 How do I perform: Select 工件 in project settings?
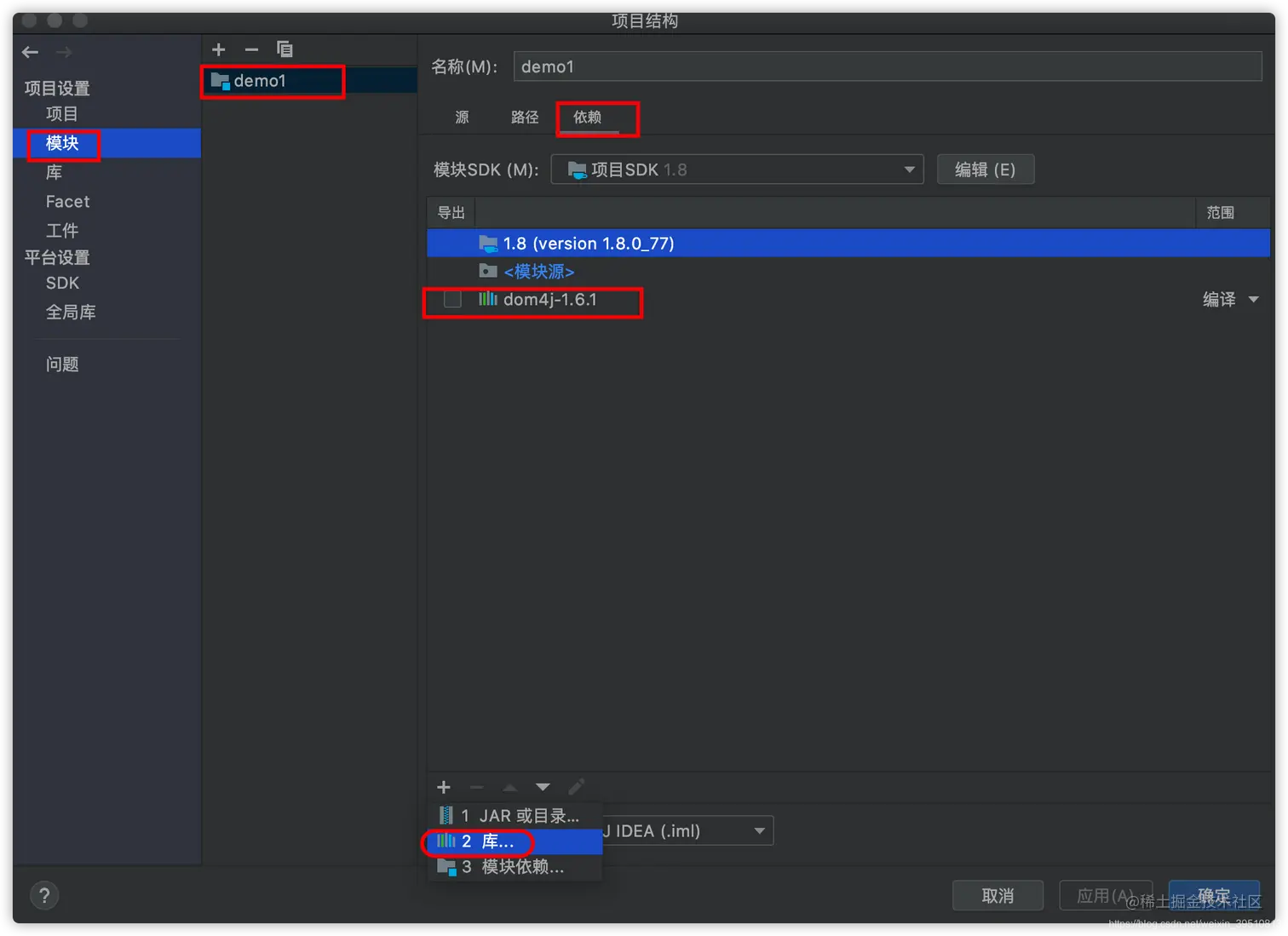(x=62, y=231)
